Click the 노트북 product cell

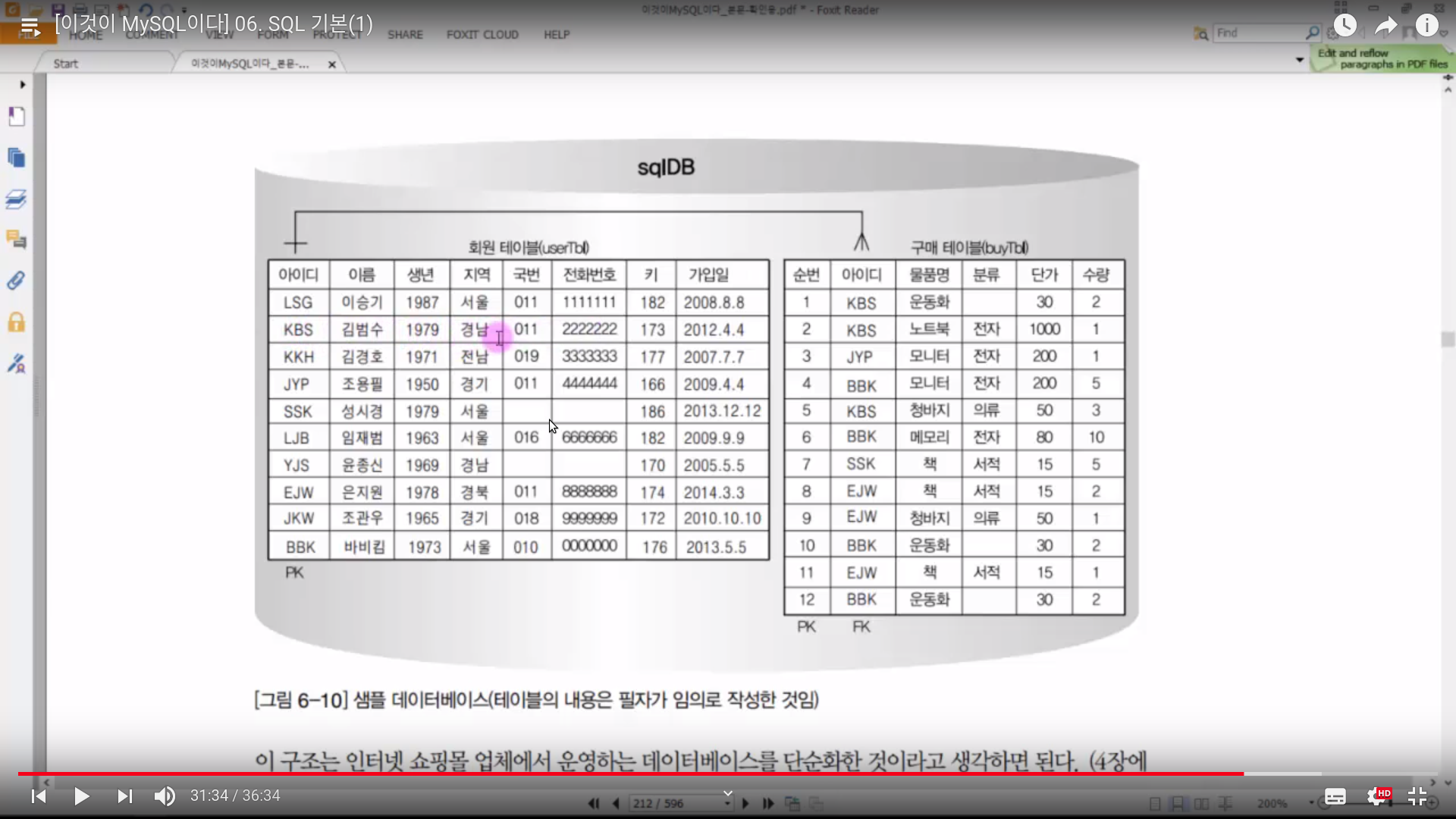point(929,329)
